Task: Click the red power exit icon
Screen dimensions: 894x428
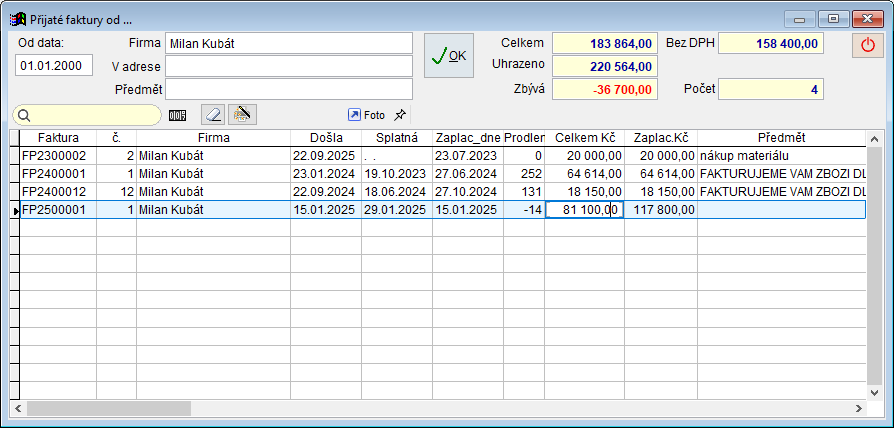Action: (867, 46)
